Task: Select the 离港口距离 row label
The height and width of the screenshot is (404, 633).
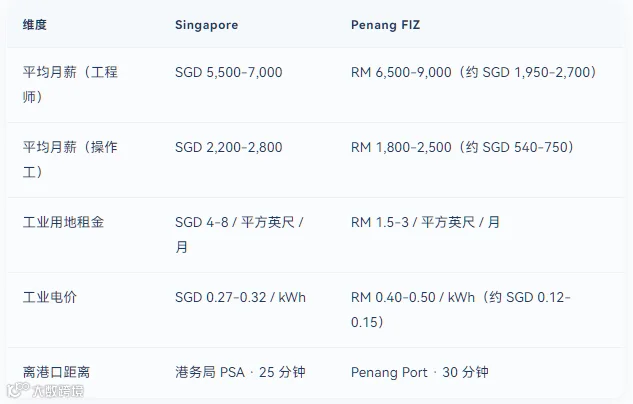Action: [57, 372]
